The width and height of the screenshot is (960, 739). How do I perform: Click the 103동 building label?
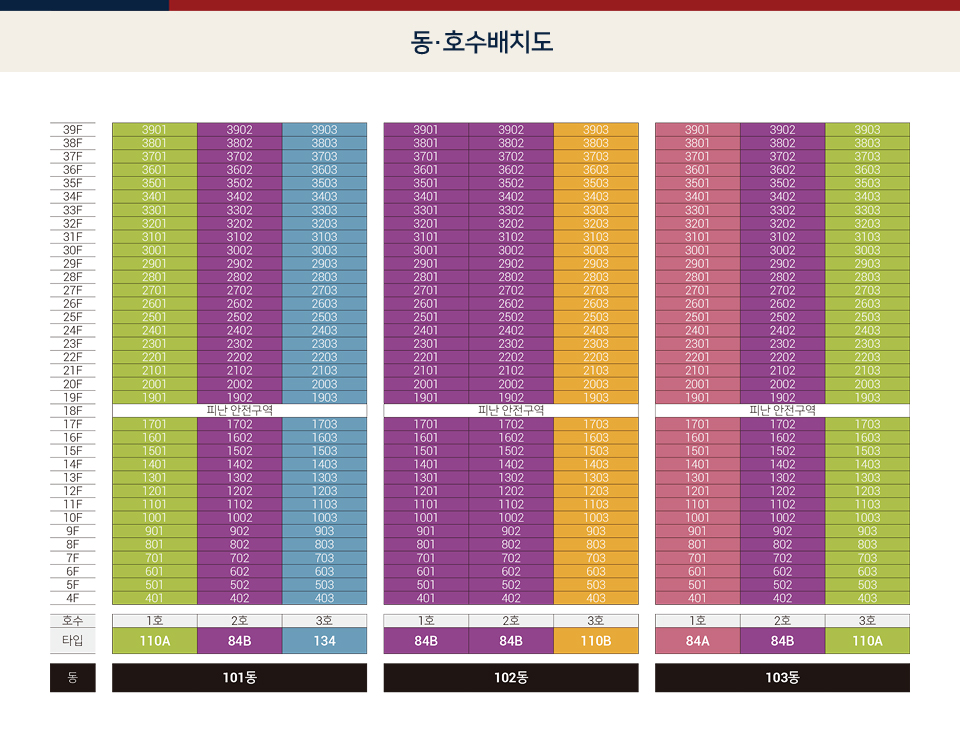click(x=782, y=677)
